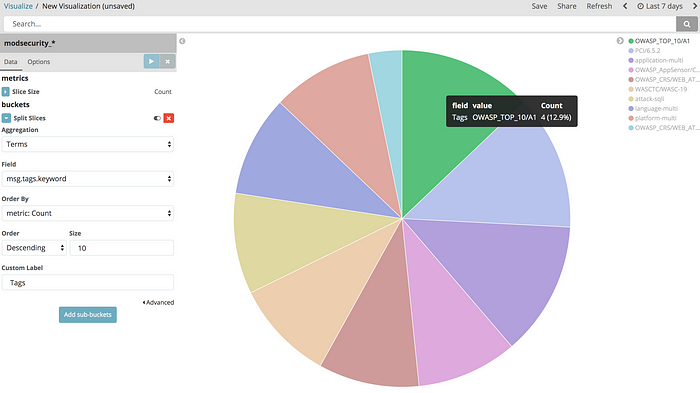Apply changes with the play button
This screenshot has height=393, width=700.
pos(151,62)
